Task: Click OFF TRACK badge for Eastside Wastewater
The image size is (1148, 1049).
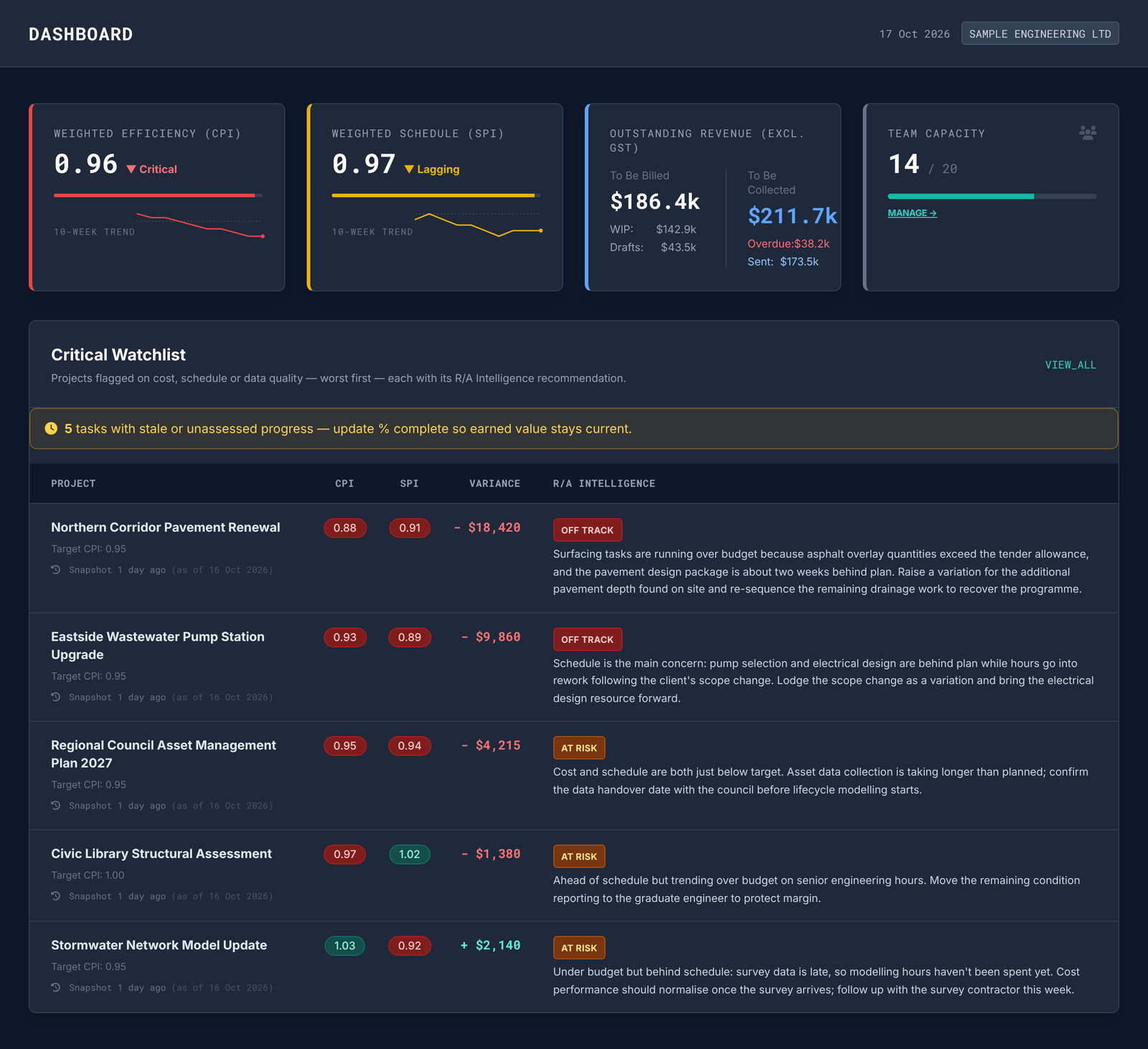Action: (x=588, y=639)
